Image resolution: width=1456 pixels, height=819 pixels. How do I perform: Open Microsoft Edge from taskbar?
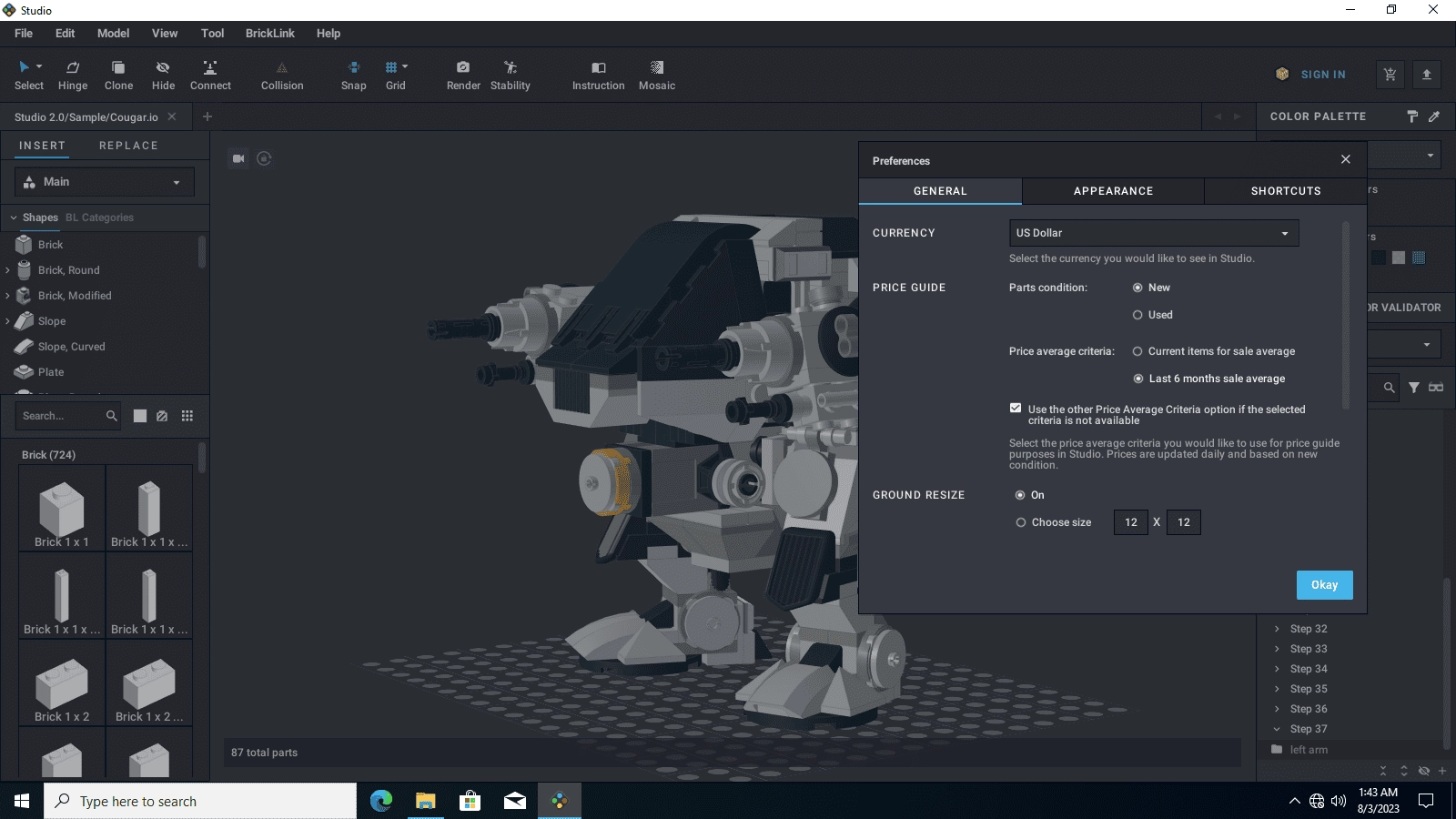[380, 801]
